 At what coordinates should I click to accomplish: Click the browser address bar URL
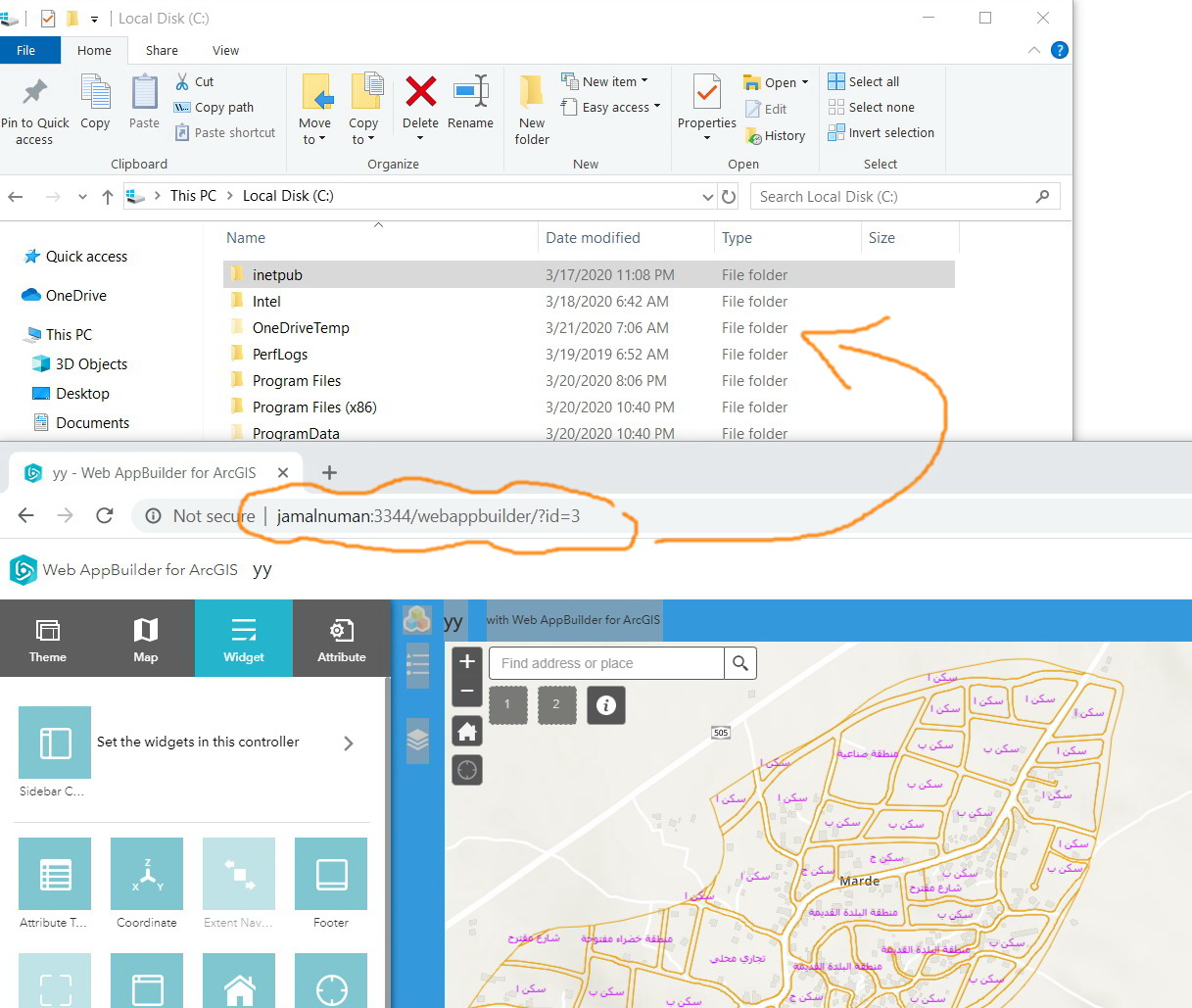[428, 516]
